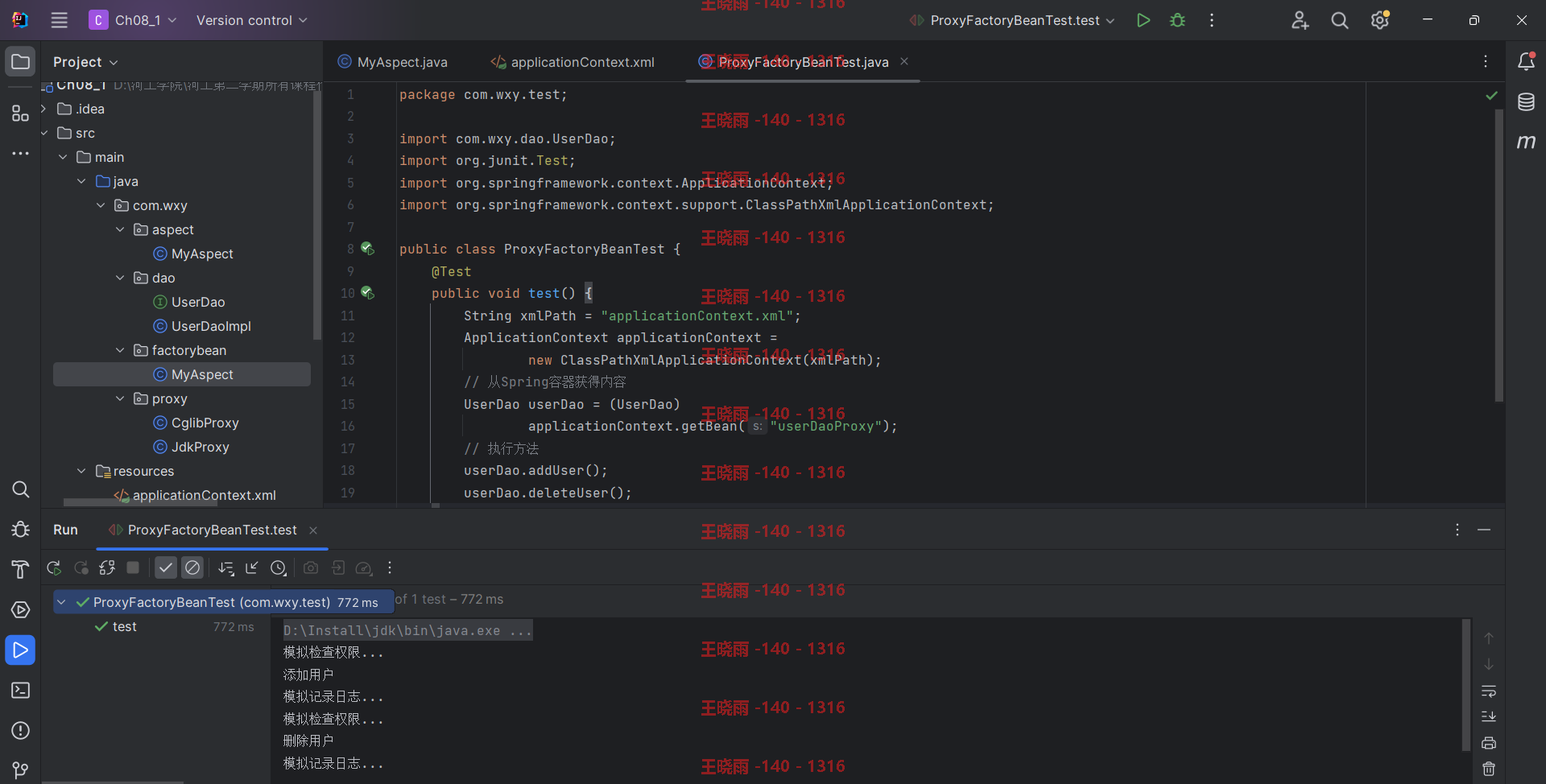The height and width of the screenshot is (784, 1546).
Task: Collapse the src folder
Action: click(x=43, y=133)
